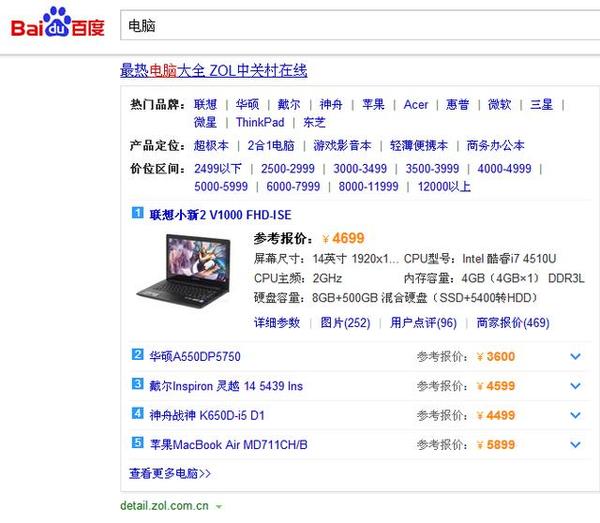The image size is (600, 523).
Task: Filter by 游戏影音本 product type
Action: coord(342,145)
